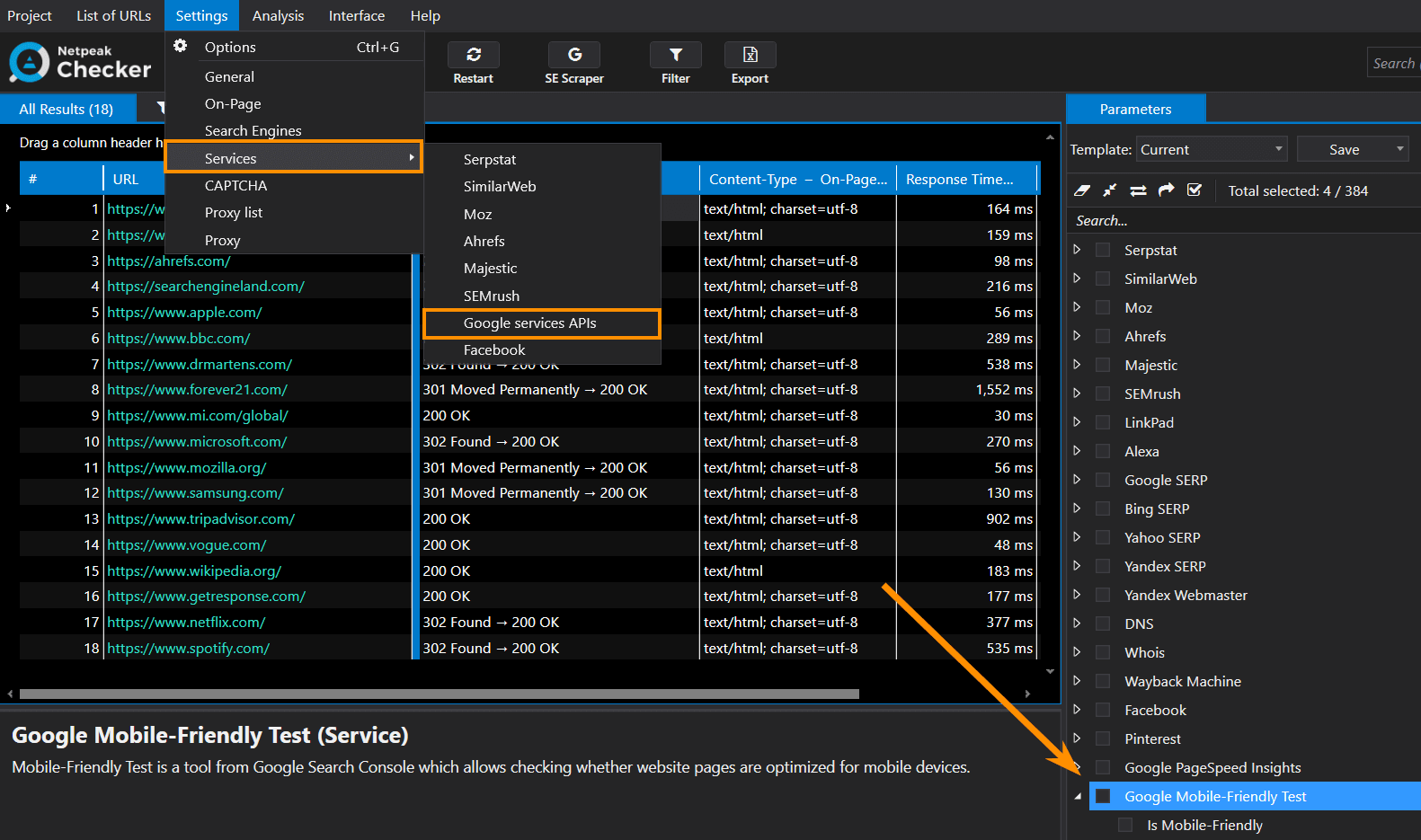This screenshot has height=840, width=1421.
Task: Click the results table scroll-up arrow
Action: (1050, 137)
